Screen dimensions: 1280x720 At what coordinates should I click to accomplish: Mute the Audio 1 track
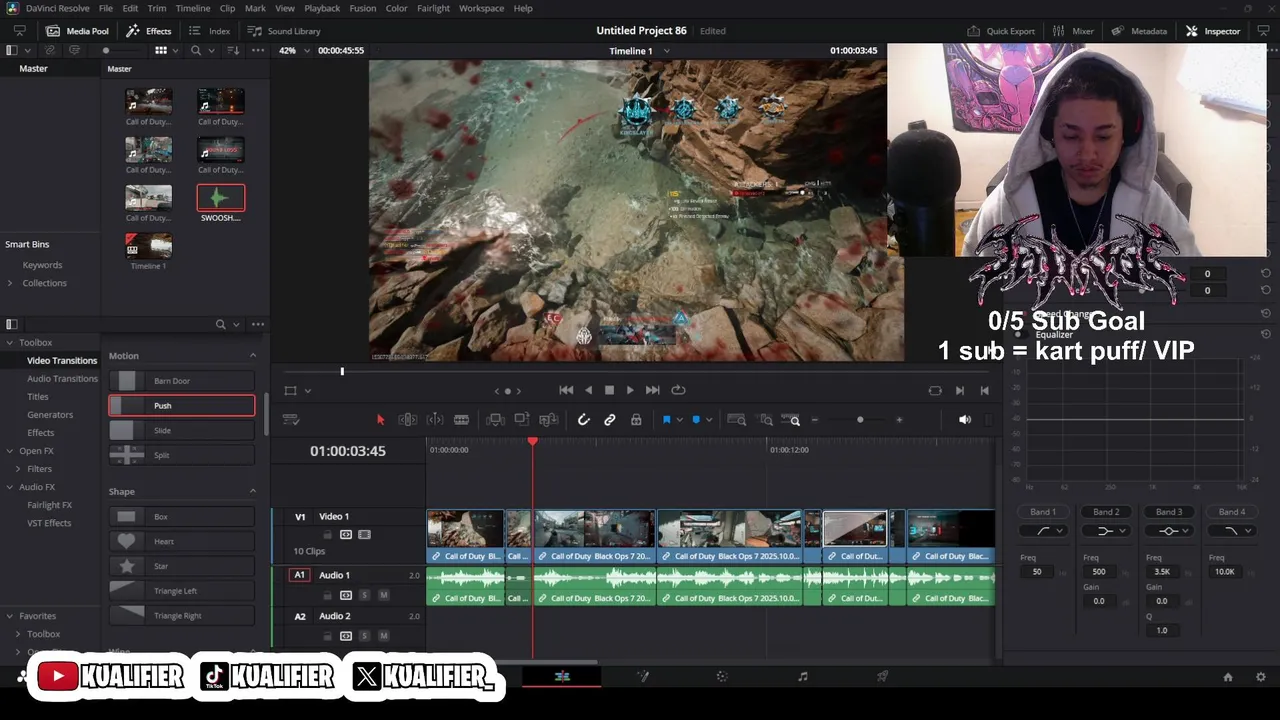(383, 595)
